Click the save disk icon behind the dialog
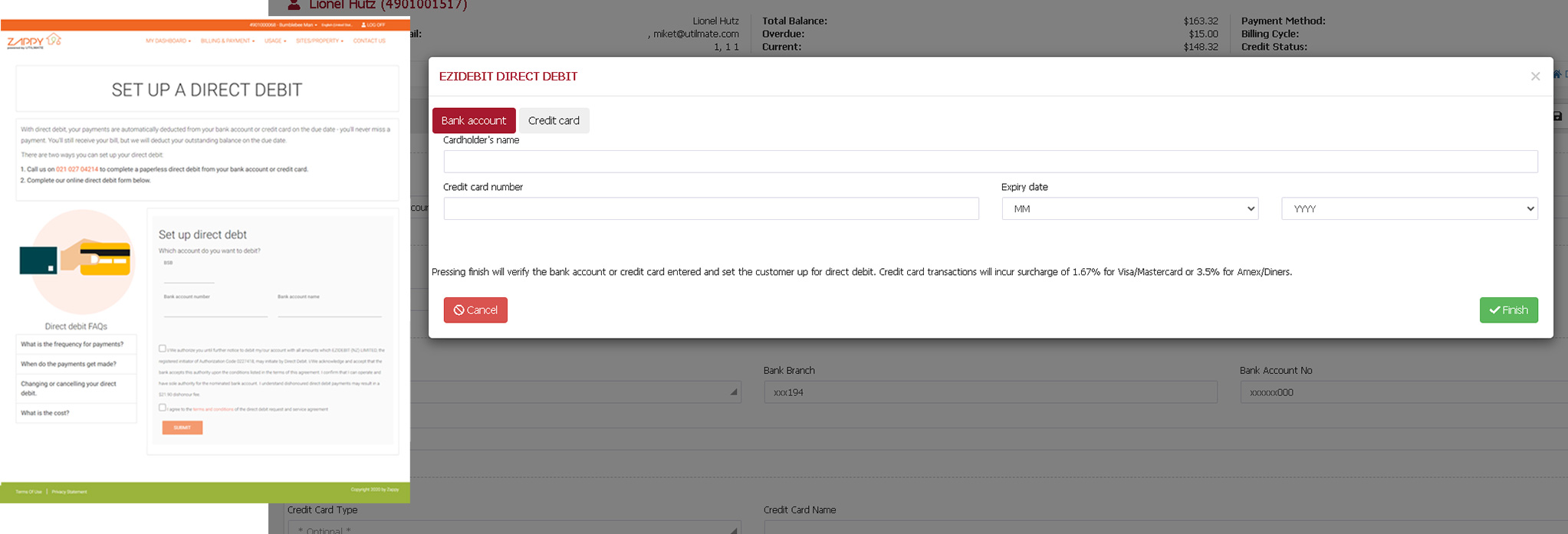1568x534 pixels. click(x=1557, y=116)
